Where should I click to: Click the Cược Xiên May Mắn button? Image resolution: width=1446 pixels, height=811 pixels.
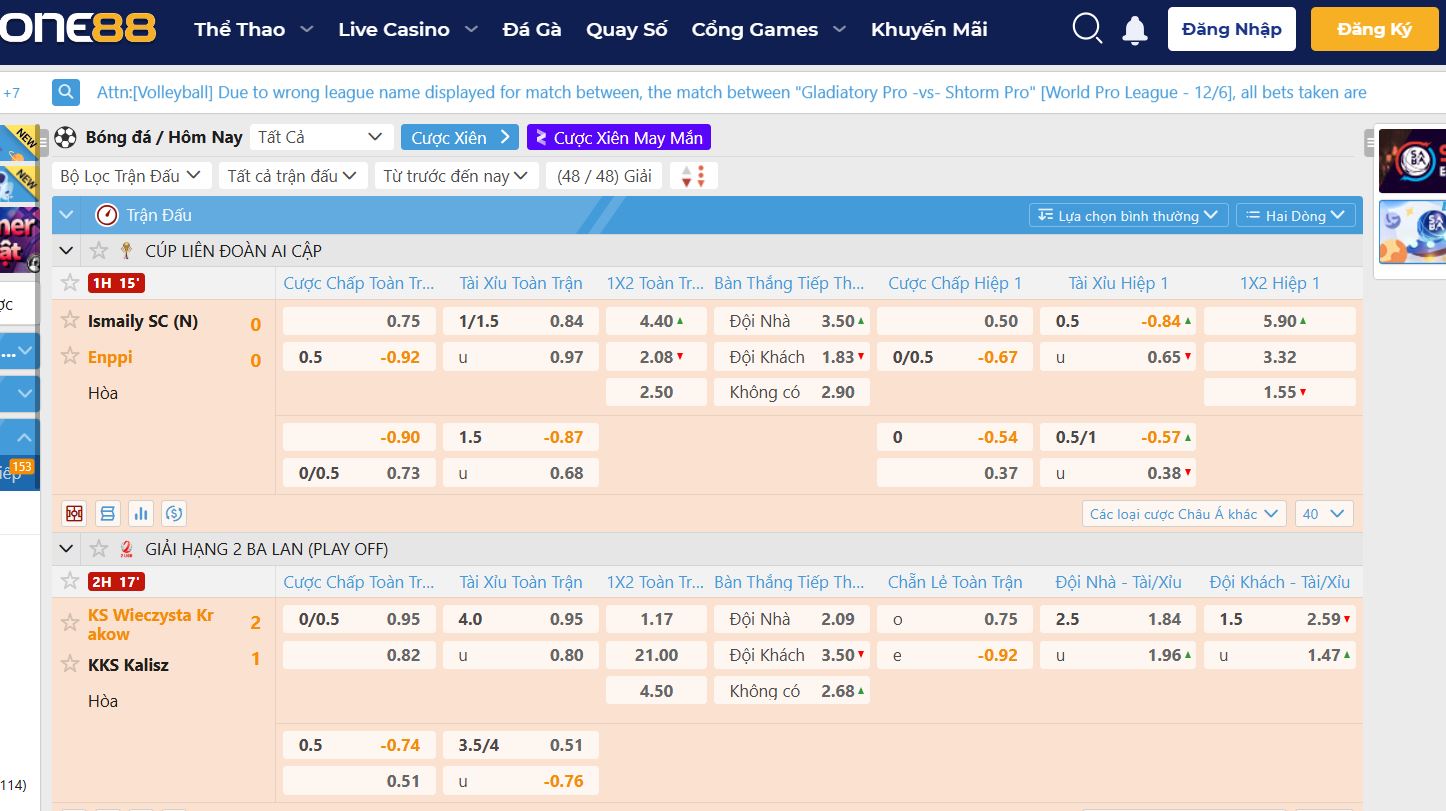[619, 137]
